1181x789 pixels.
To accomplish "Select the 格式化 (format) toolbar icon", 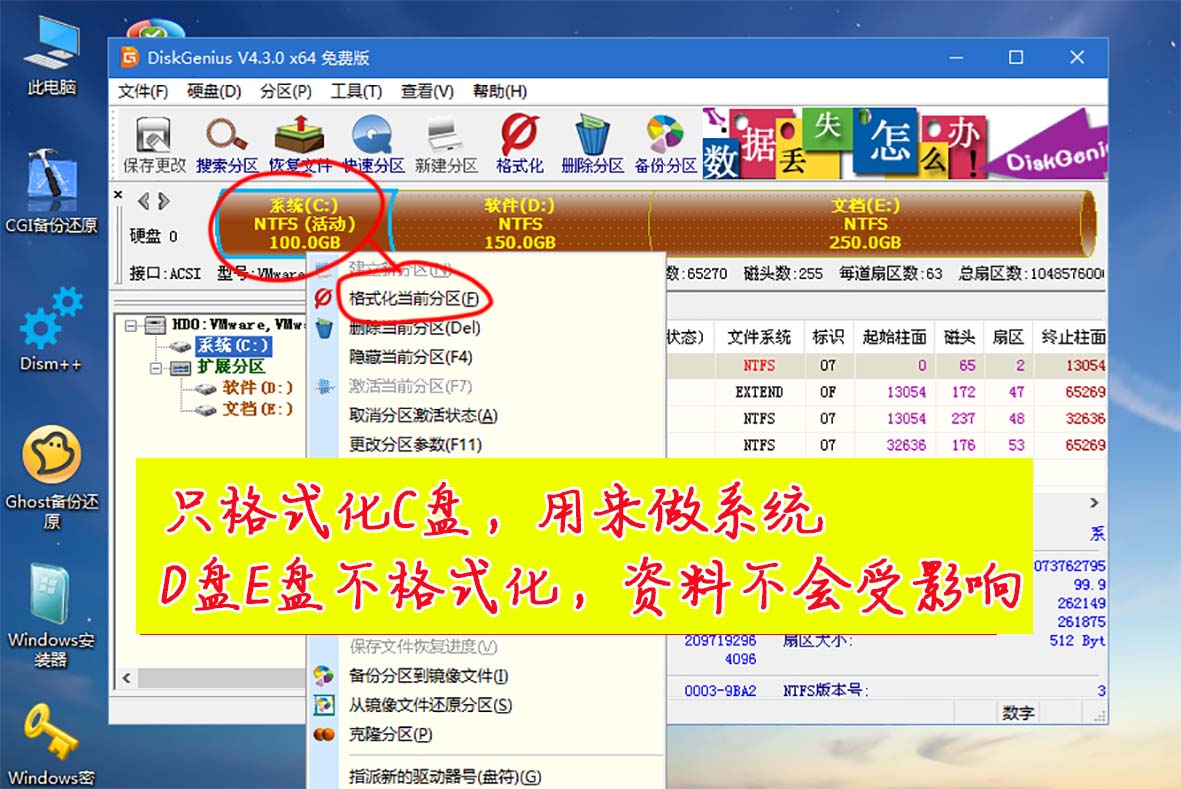I will (518, 143).
